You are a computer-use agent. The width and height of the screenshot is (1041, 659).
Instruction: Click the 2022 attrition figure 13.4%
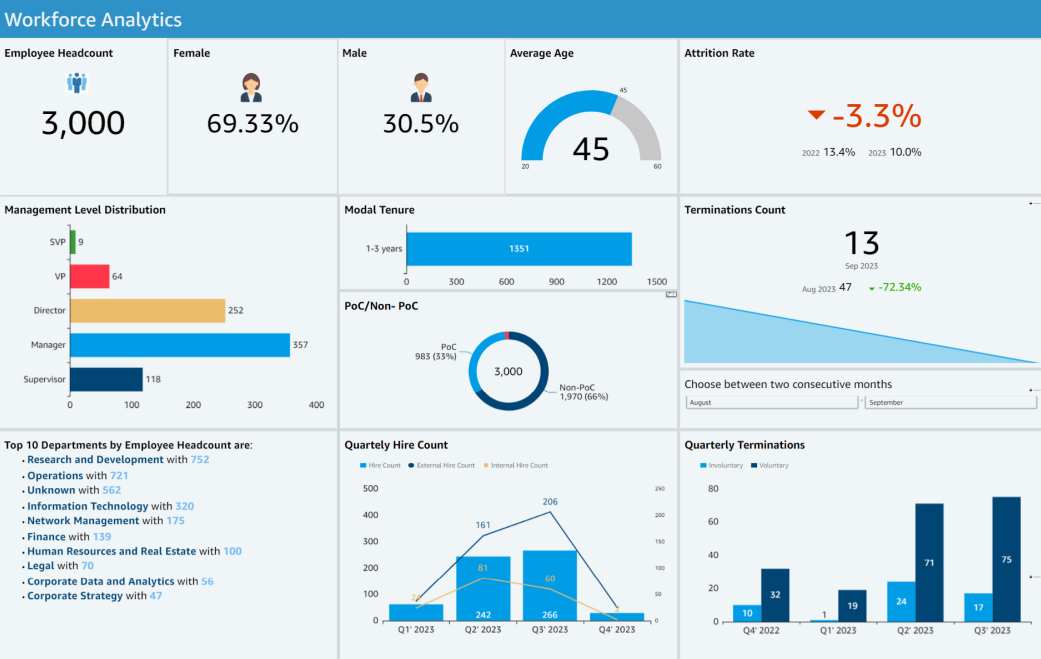pyautogui.click(x=839, y=152)
